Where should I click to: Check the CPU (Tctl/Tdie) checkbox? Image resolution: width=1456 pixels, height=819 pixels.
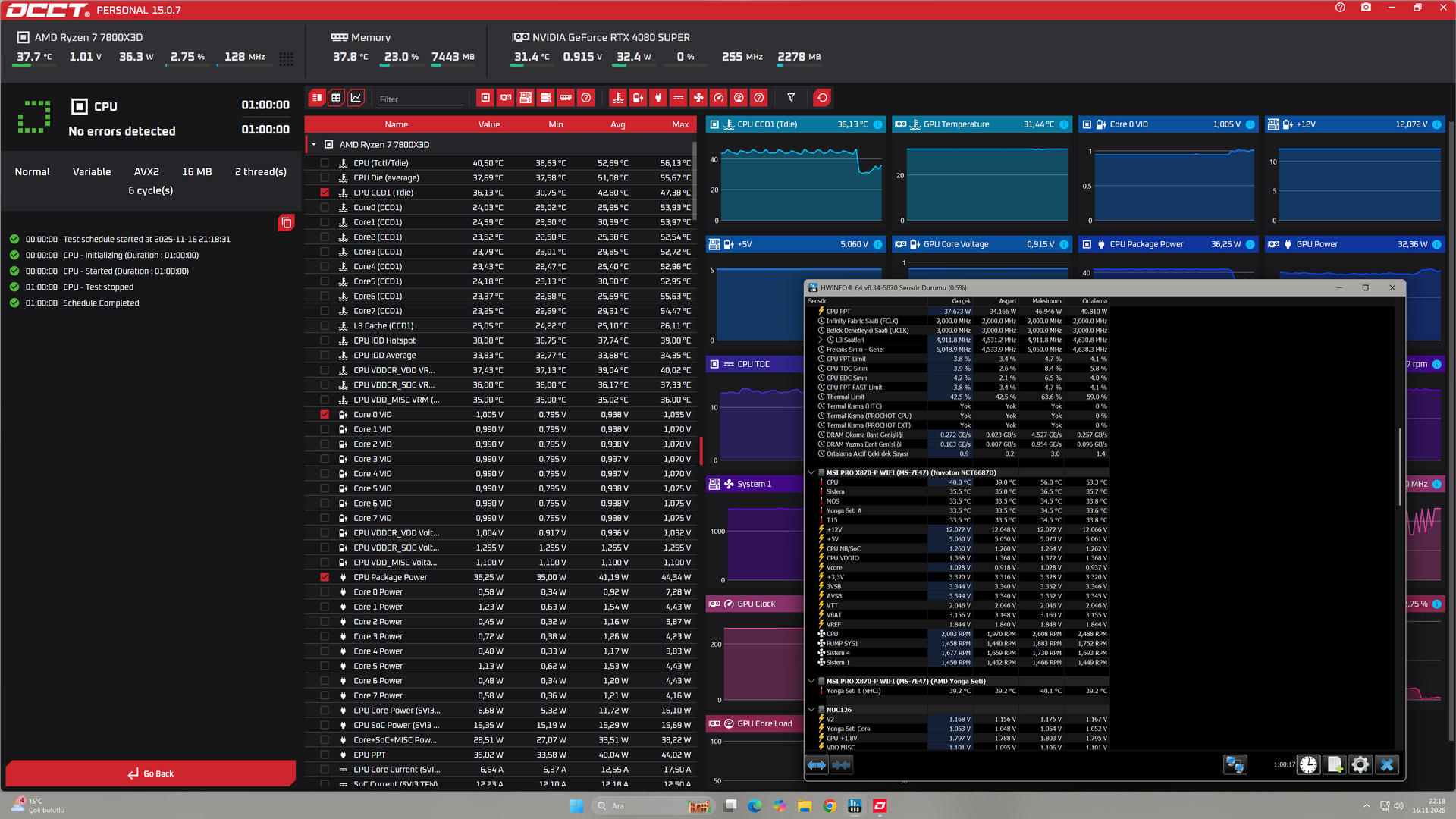[325, 163]
